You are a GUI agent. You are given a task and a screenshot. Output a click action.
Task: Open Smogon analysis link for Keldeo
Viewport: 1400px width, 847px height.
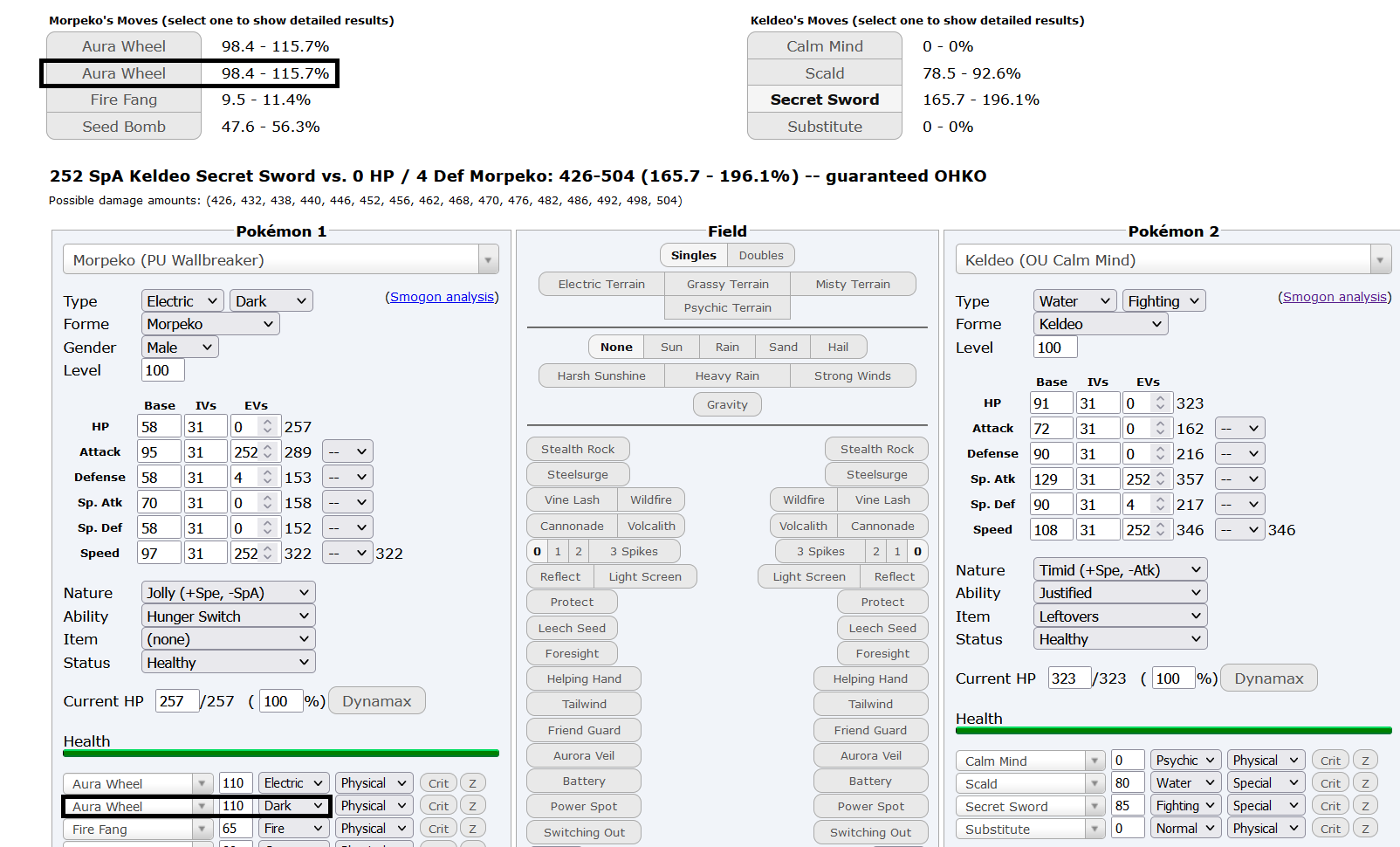(x=1335, y=297)
